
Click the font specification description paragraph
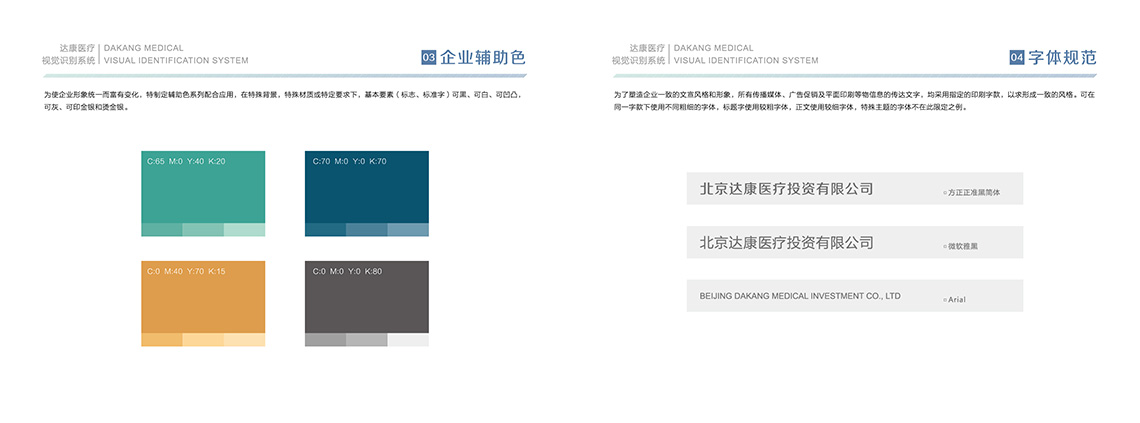click(854, 100)
